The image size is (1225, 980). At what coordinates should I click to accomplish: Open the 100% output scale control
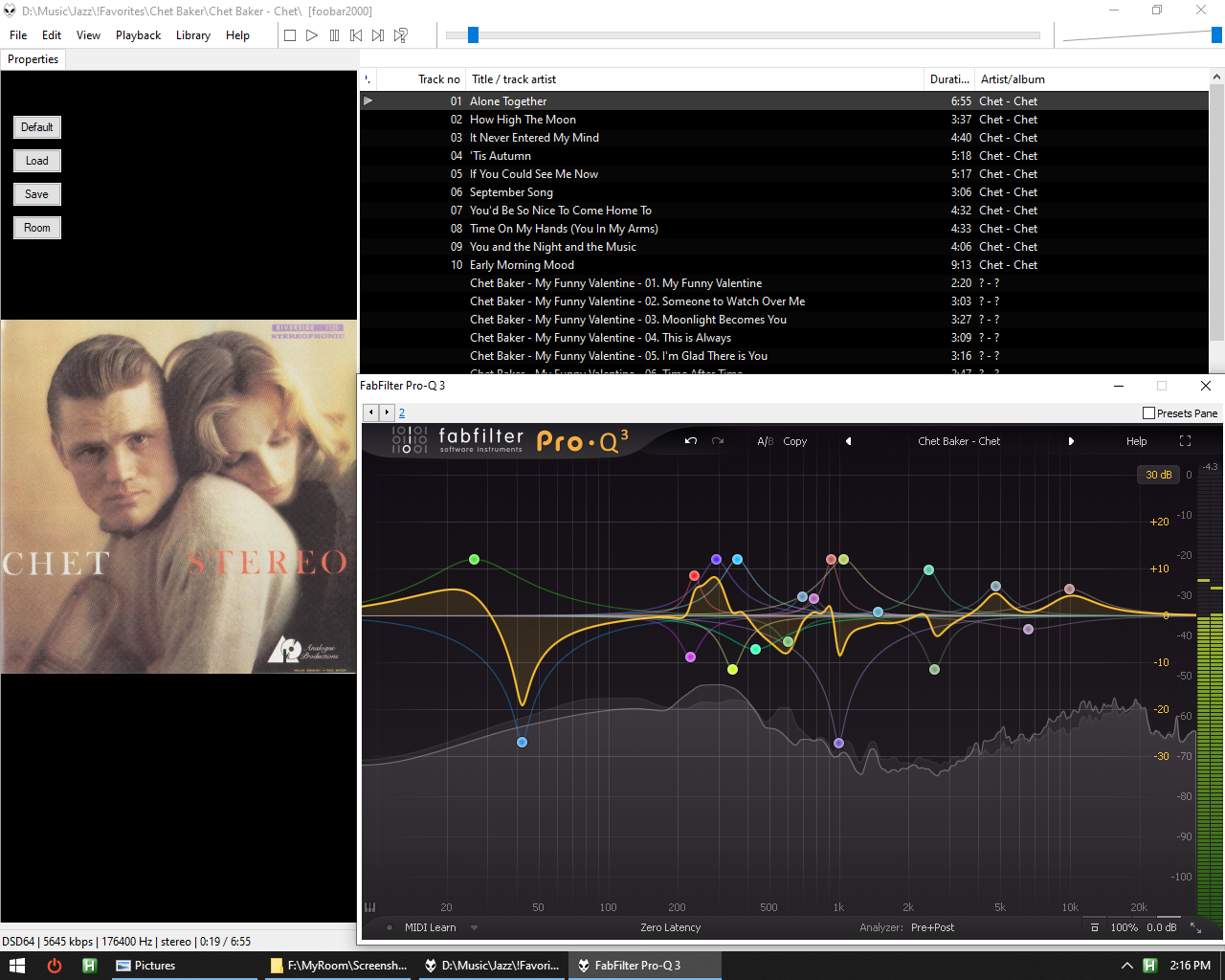tap(1124, 927)
